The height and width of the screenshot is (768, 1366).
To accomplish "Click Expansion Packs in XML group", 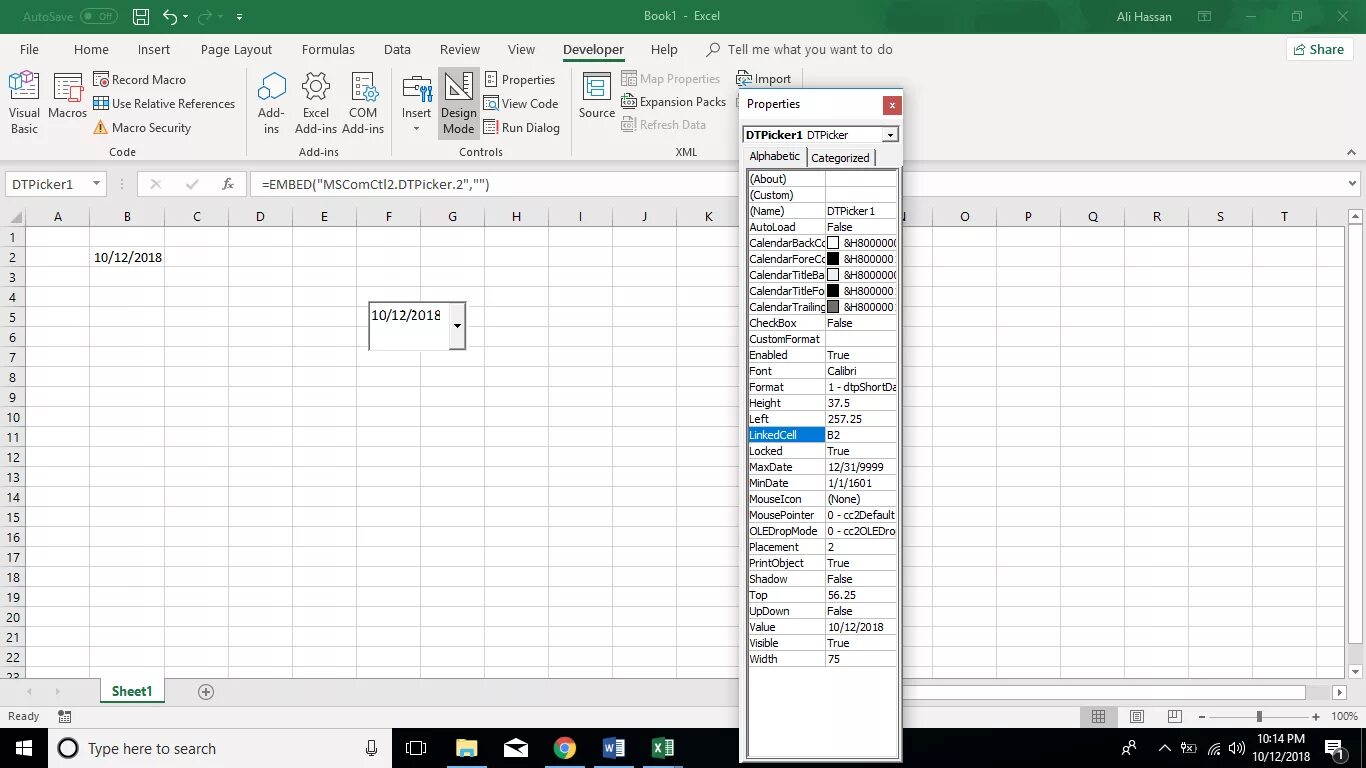I will [674, 102].
